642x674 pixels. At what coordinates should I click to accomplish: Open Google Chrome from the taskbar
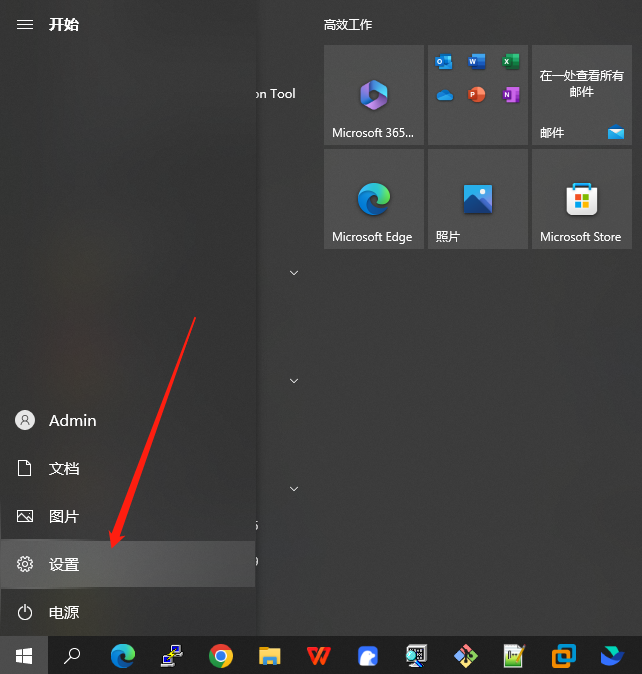221,656
